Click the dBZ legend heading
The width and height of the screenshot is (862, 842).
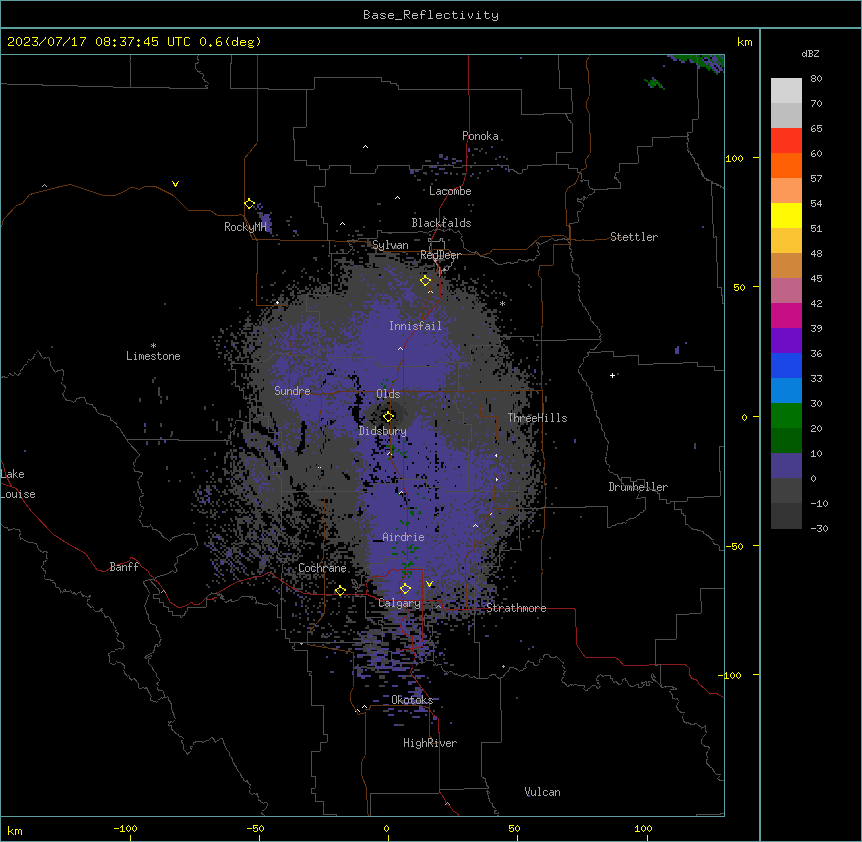coord(810,53)
